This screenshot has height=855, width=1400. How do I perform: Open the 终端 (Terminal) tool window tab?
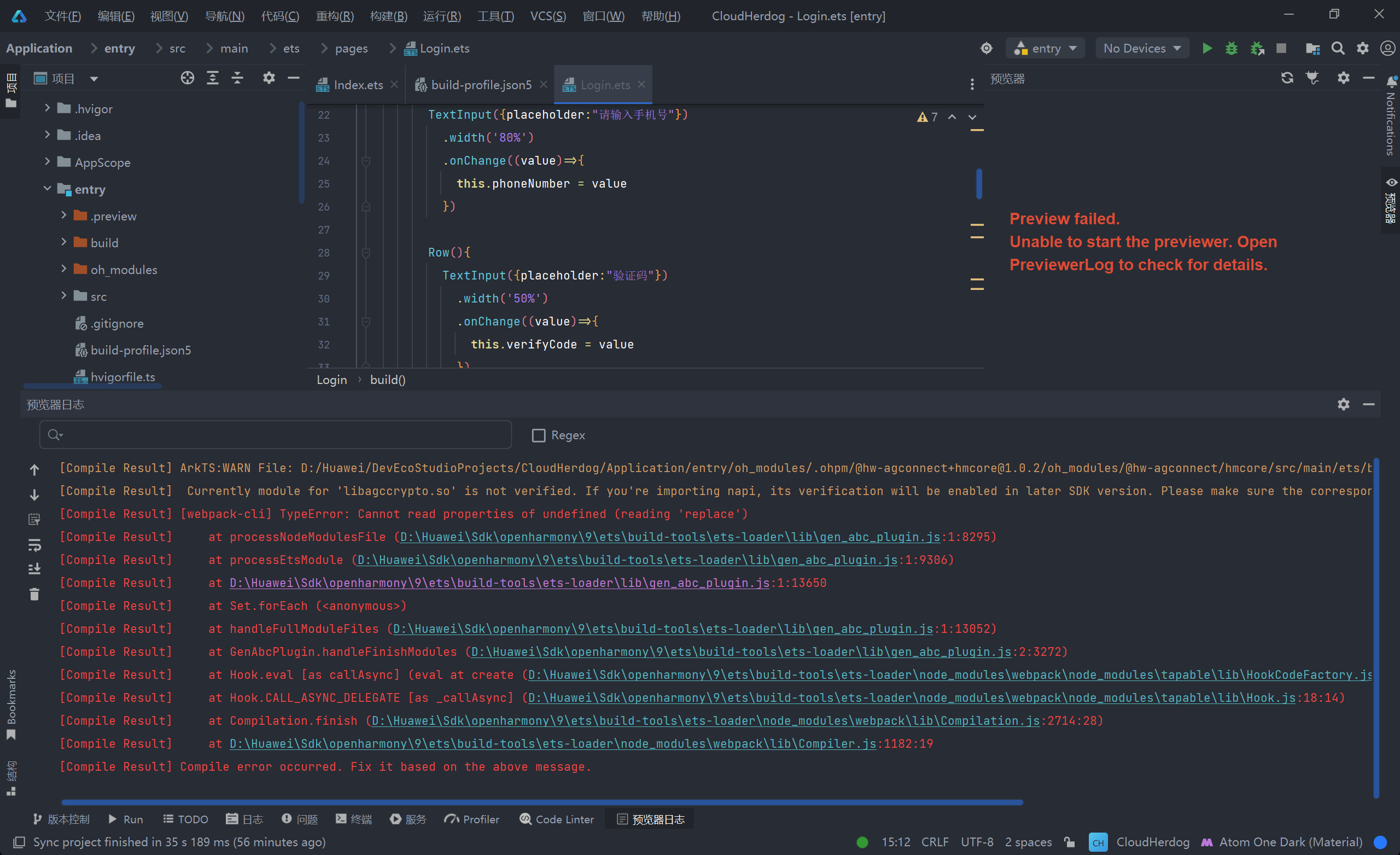click(353, 819)
